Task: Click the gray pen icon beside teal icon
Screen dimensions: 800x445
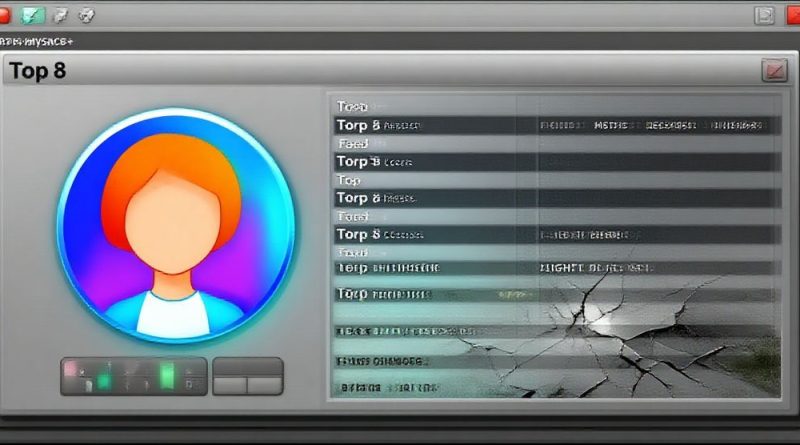Action: [x=61, y=14]
